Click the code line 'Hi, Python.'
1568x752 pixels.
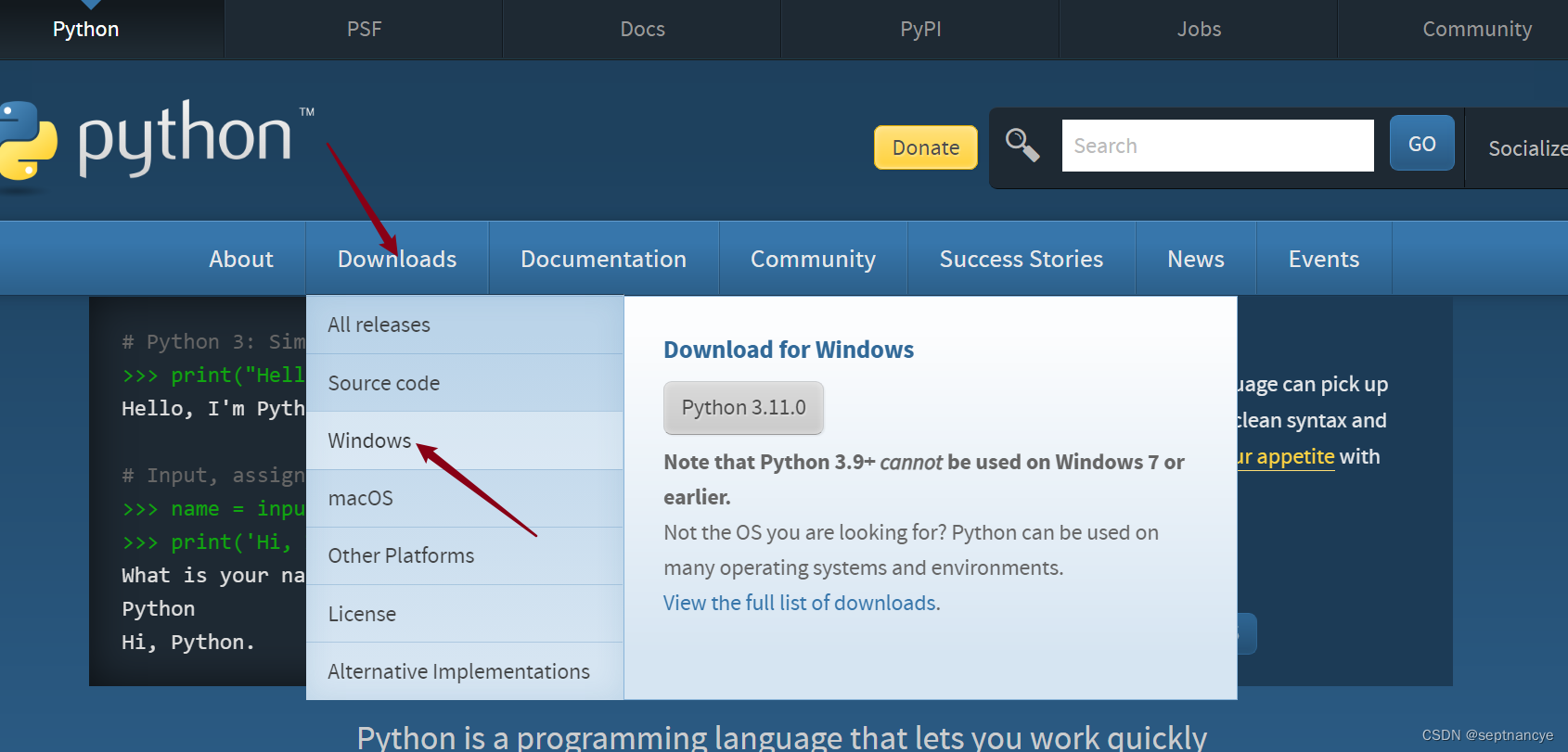tap(188, 642)
